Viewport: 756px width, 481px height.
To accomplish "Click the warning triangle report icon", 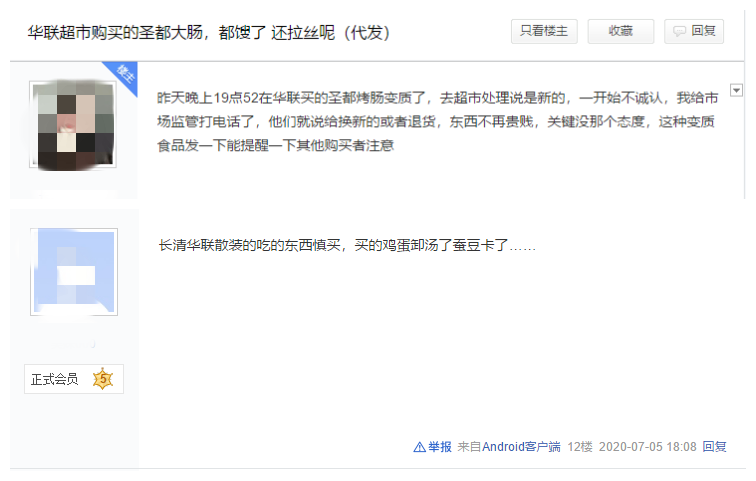I will 419,447.
